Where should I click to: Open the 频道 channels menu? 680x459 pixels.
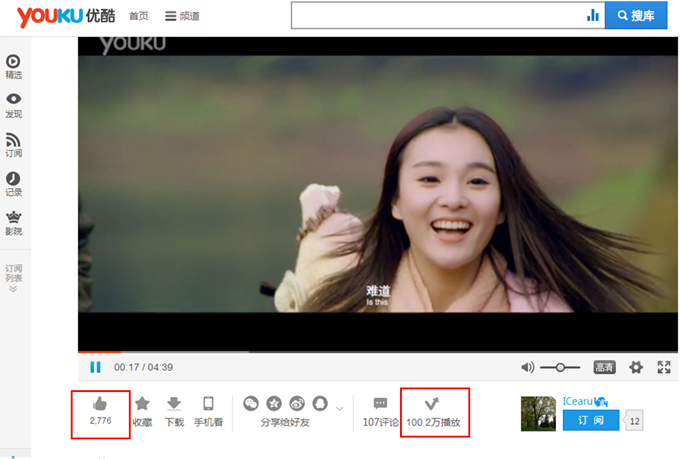[x=182, y=16]
